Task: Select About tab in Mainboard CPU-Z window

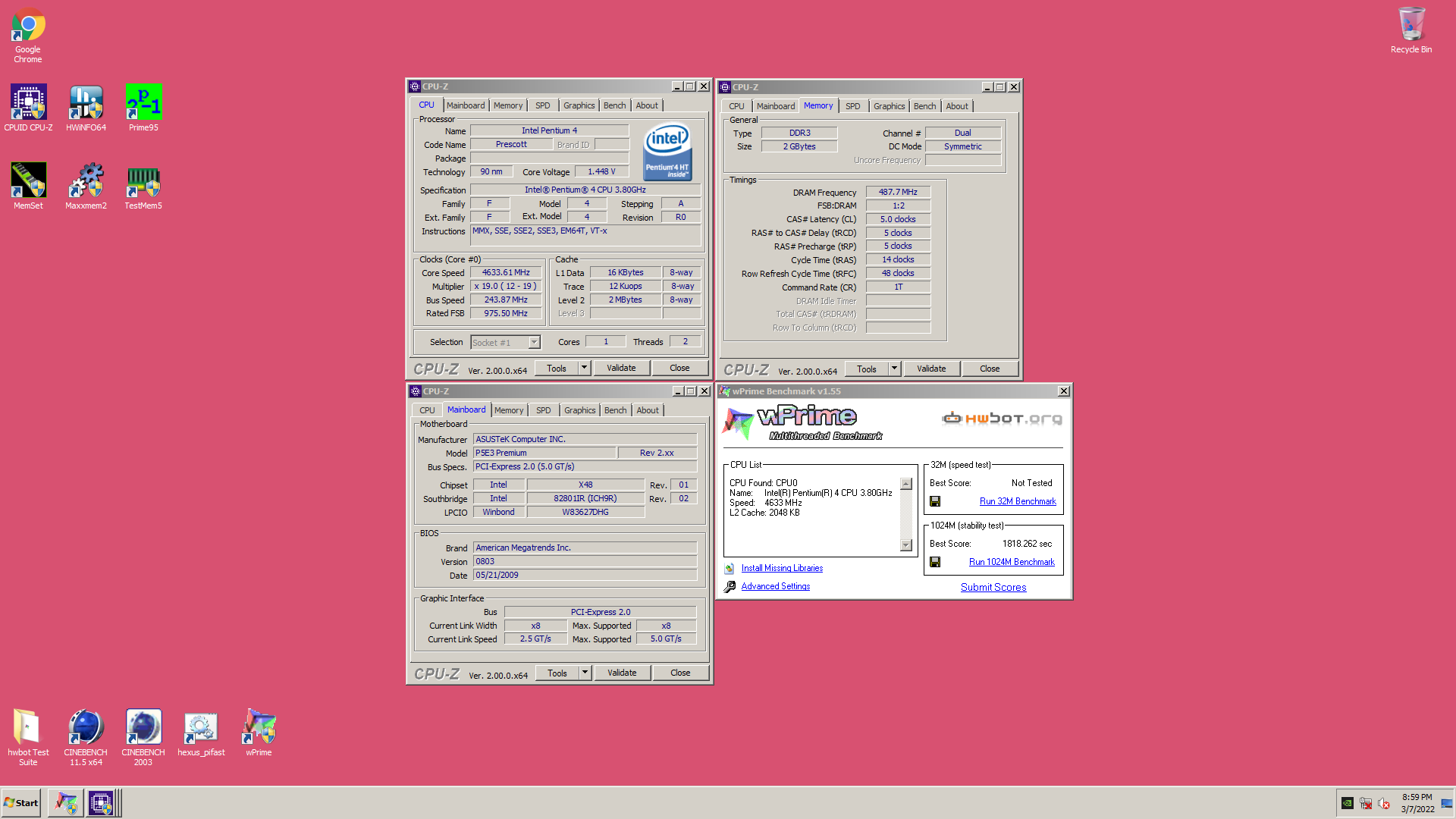Action: click(x=648, y=410)
